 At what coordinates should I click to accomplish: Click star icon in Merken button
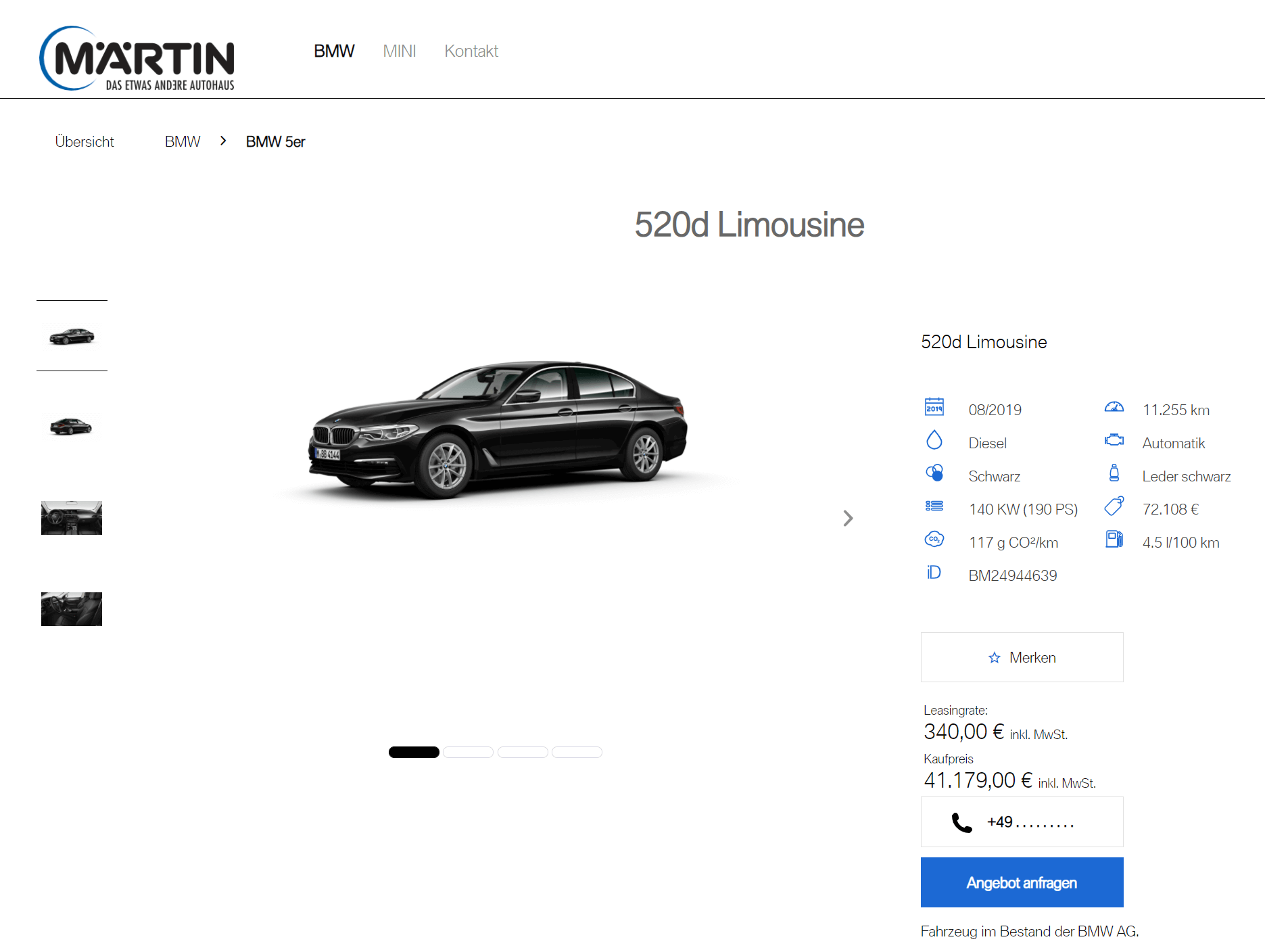(994, 658)
